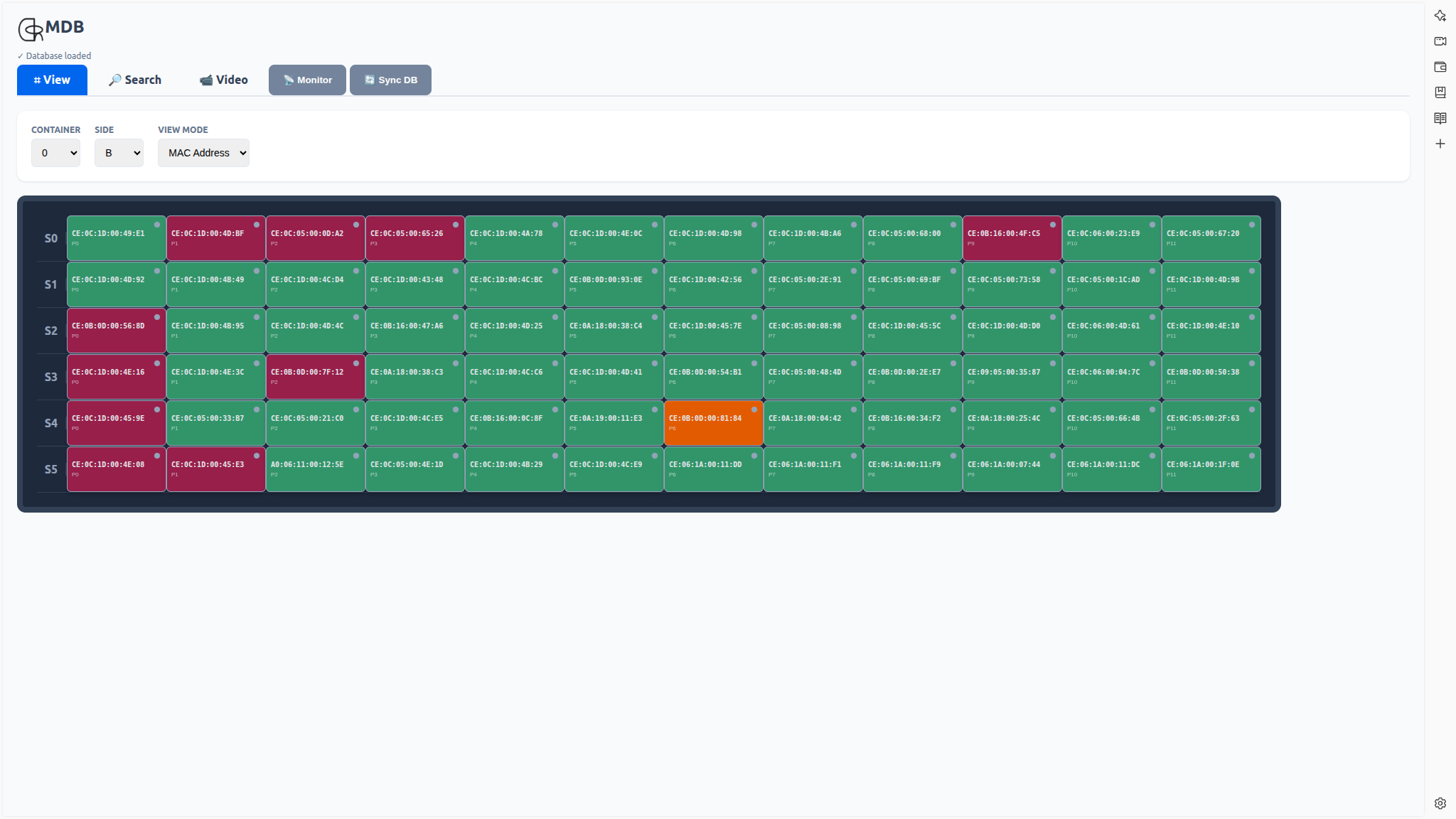The width and height of the screenshot is (1456, 819).
Task: Click the bookmarked book sidebar icon
Action: (1441, 92)
